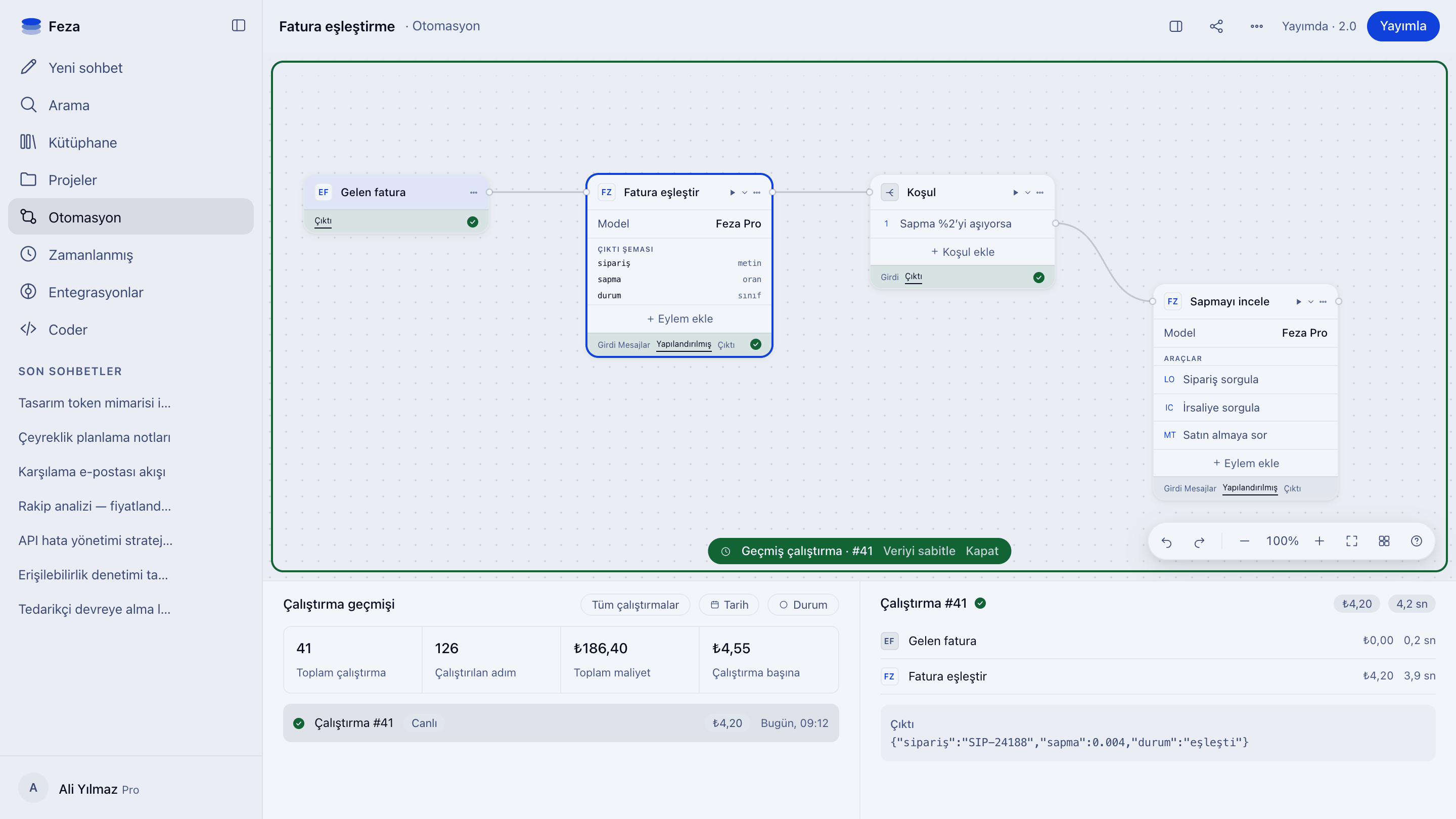The image size is (1456, 819).
Task: Open Koşul node options menu
Action: [1040, 193]
